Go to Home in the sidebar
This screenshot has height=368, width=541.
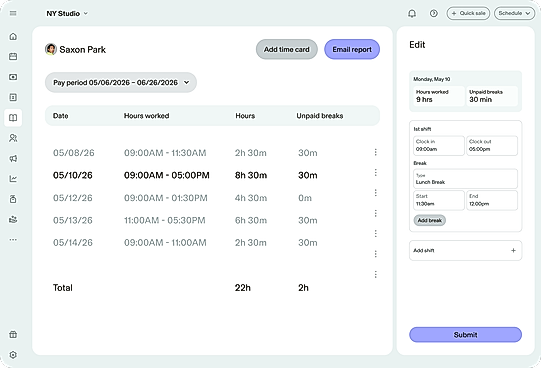tap(13, 36)
